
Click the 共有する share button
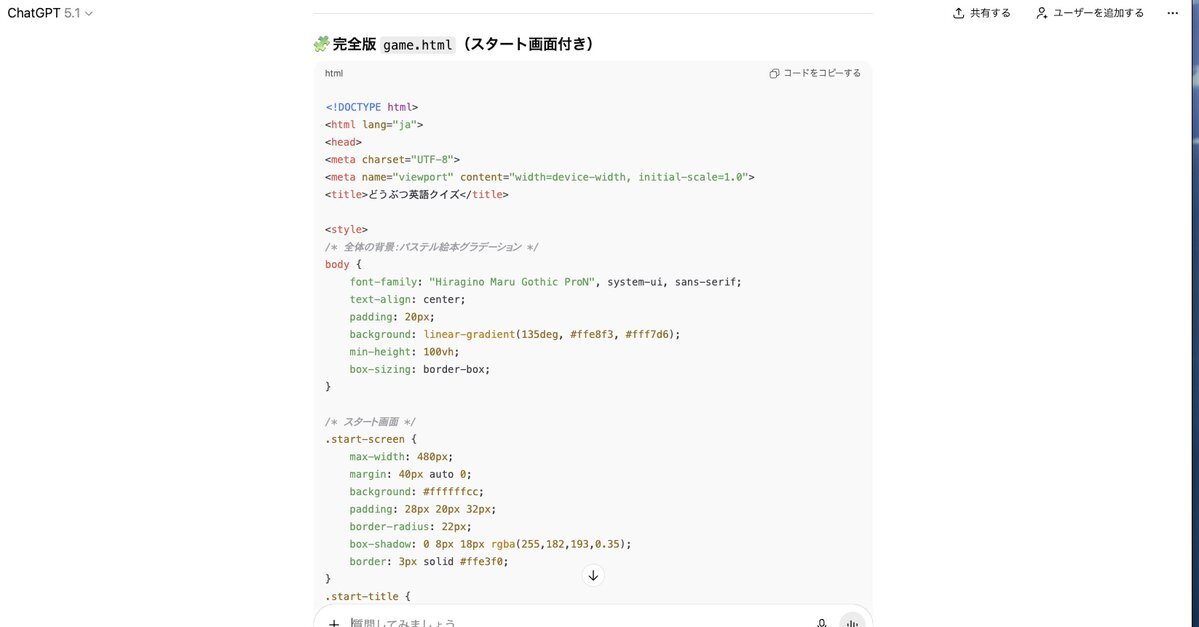(981, 13)
